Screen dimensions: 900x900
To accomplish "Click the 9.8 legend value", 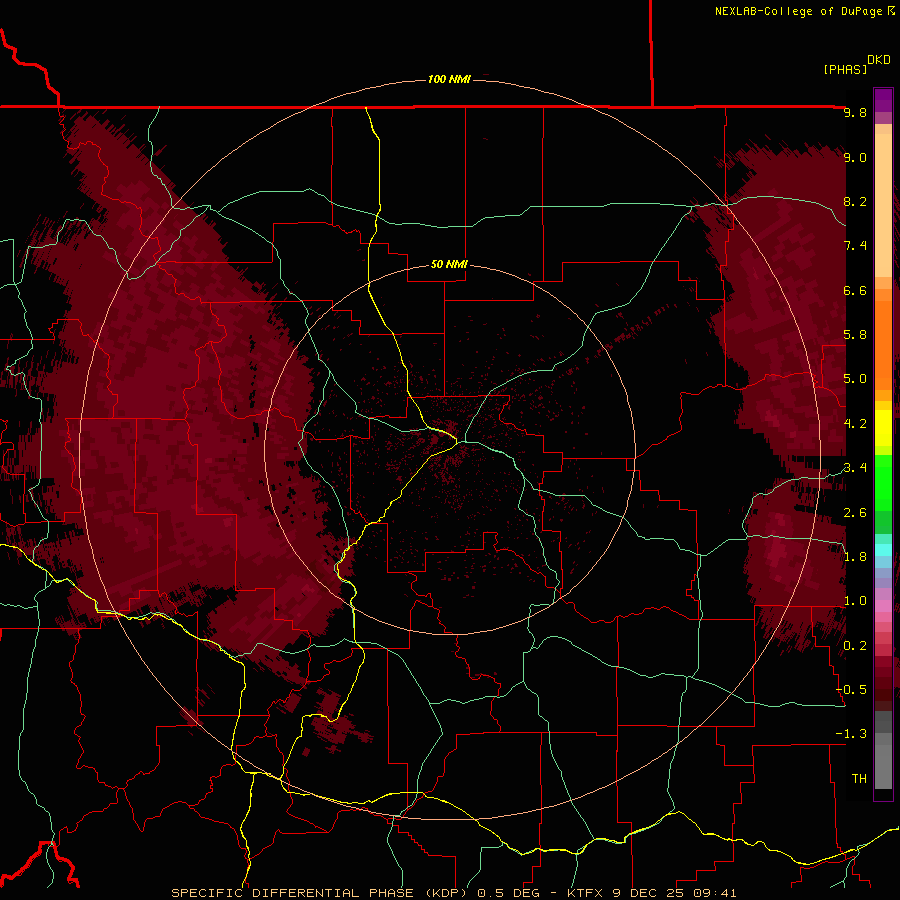I will pyautogui.click(x=855, y=112).
